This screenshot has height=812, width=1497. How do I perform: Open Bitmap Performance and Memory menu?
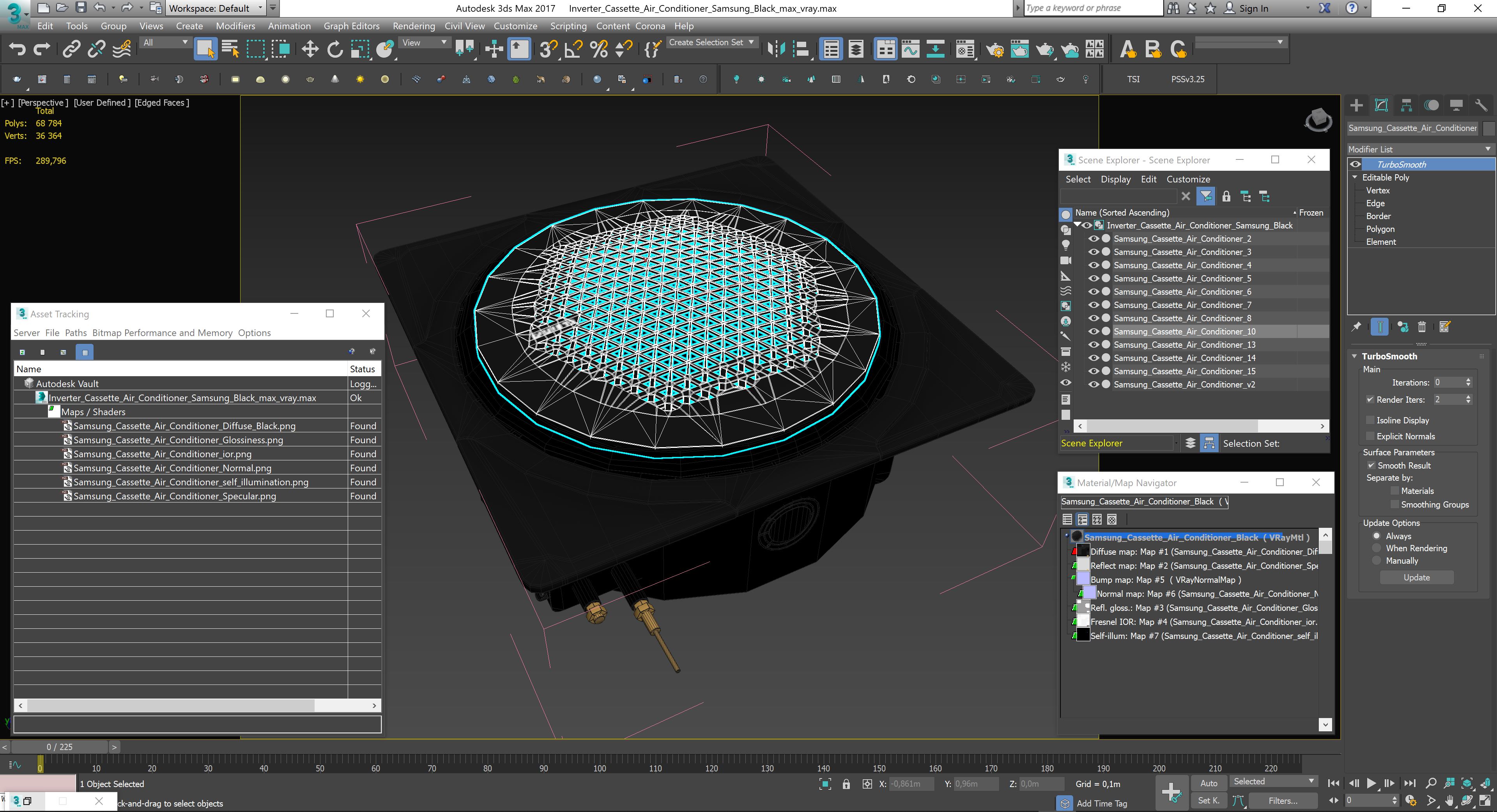coord(162,333)
